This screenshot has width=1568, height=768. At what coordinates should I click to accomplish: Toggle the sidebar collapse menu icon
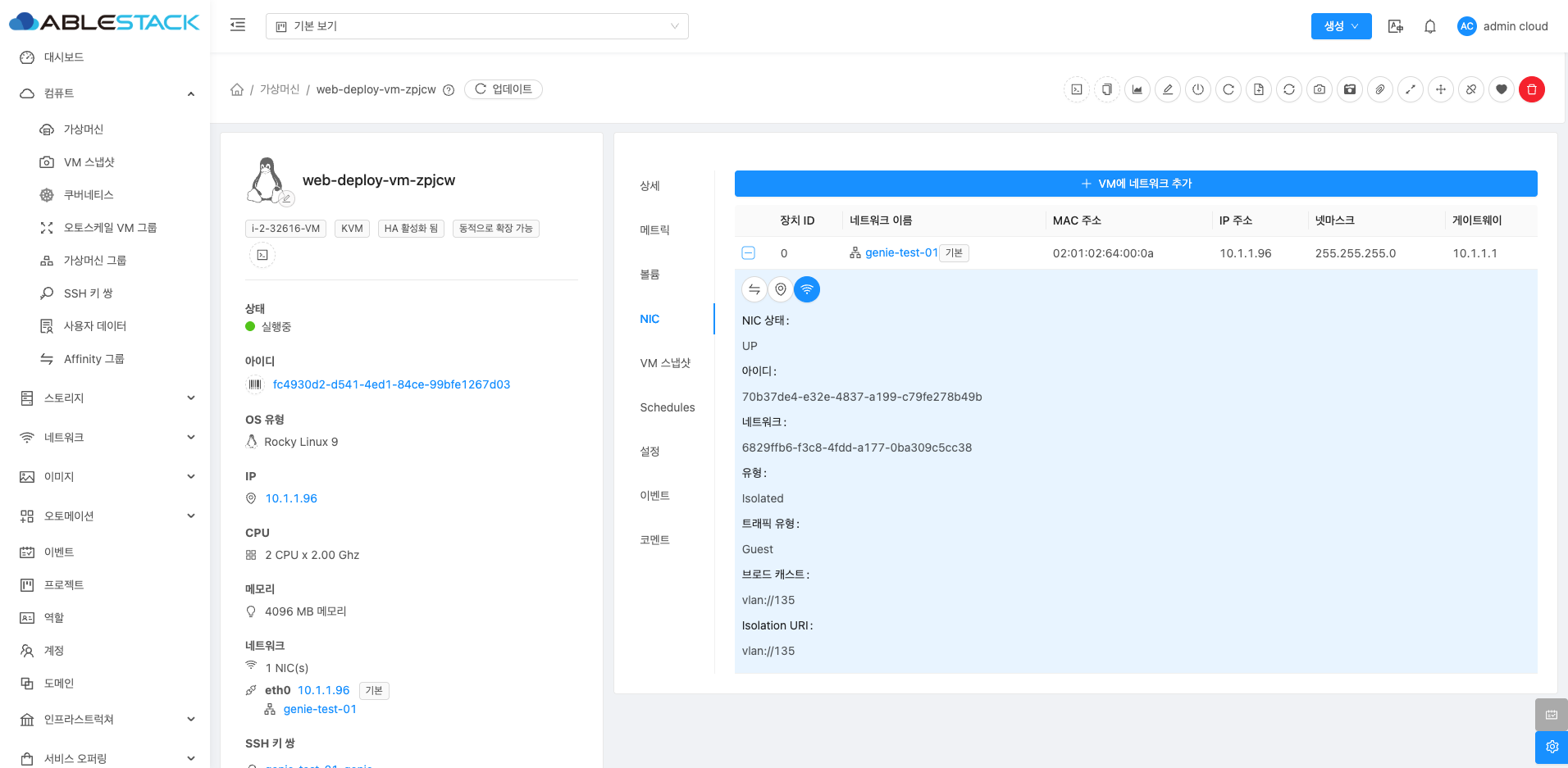pos(238,25)
